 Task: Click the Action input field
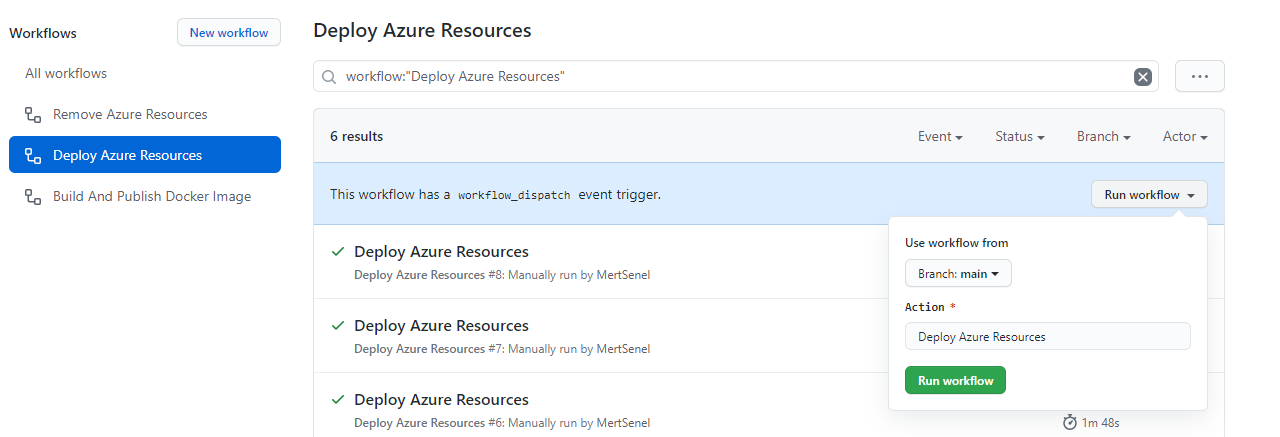tap(1047, 337)
